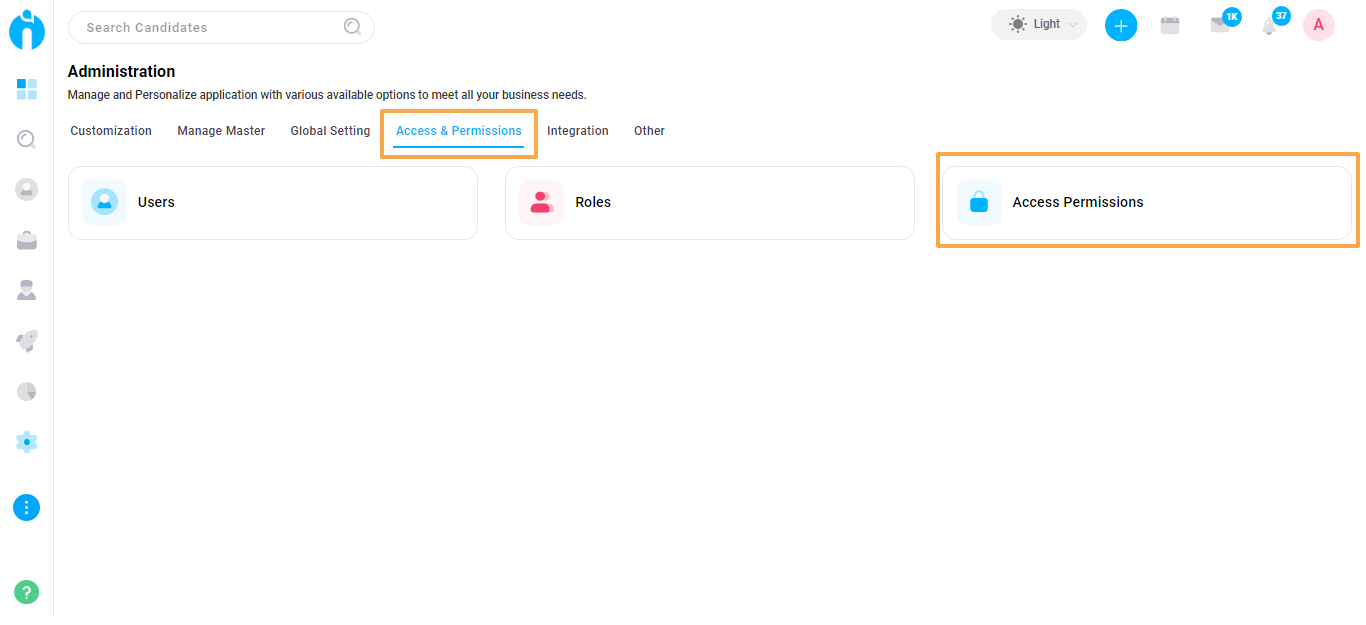Switch to the Customization tab

pos(111,131)
